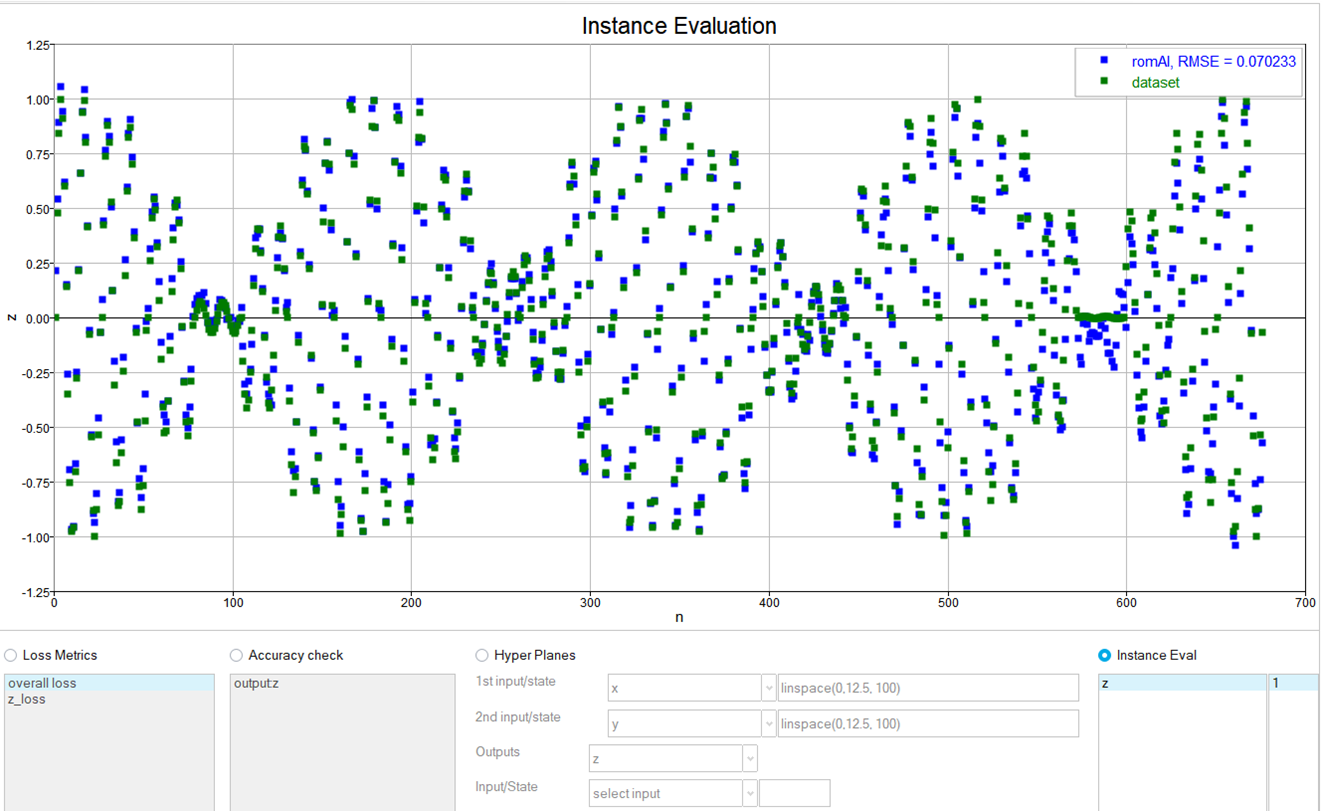Select the Loss Metrics radio button
The width and height of the screenshot is (1323, 811).
click(x=11, y=655)
